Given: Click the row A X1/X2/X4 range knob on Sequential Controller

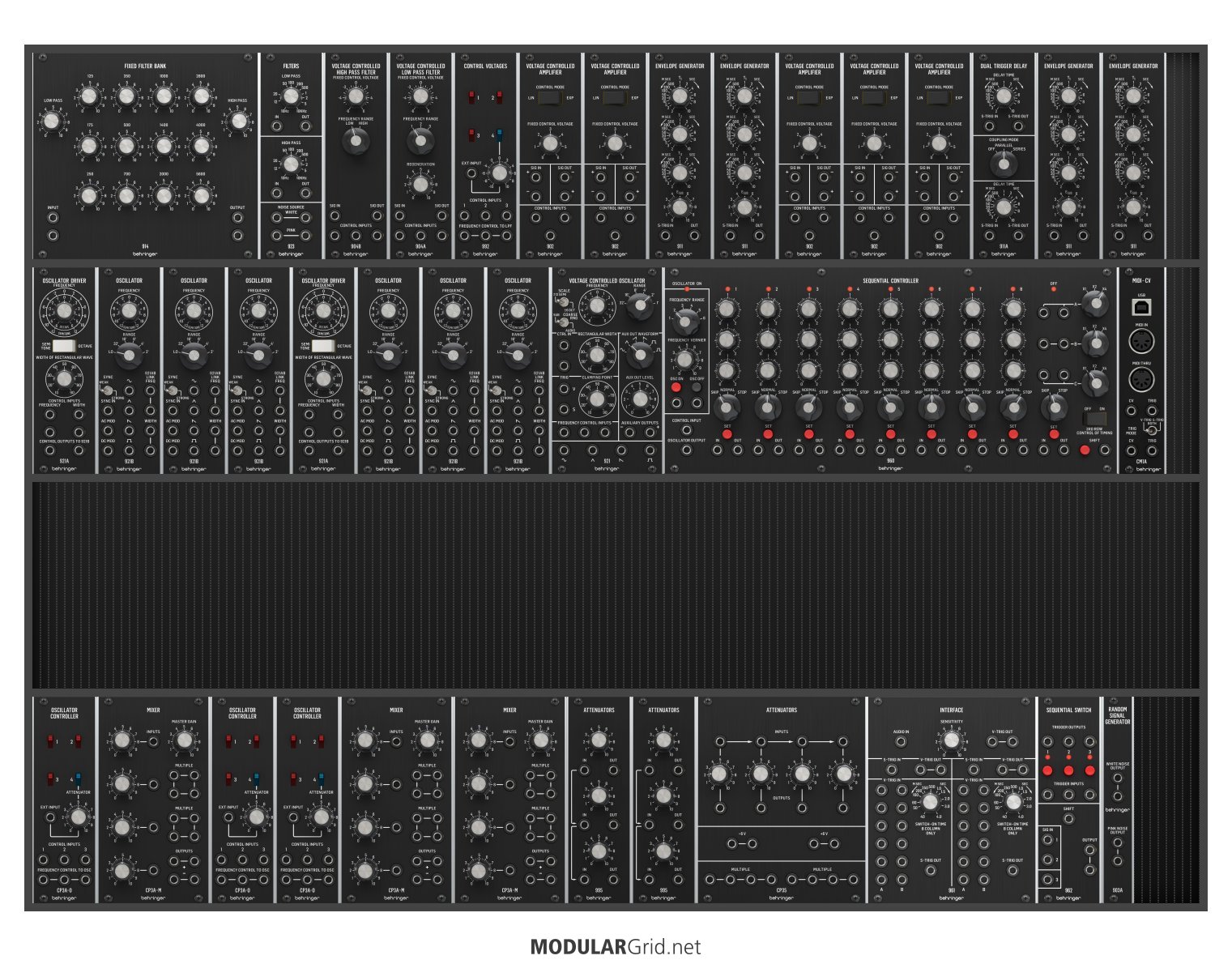Looking at the screenshot, I should pos(1095,305).
